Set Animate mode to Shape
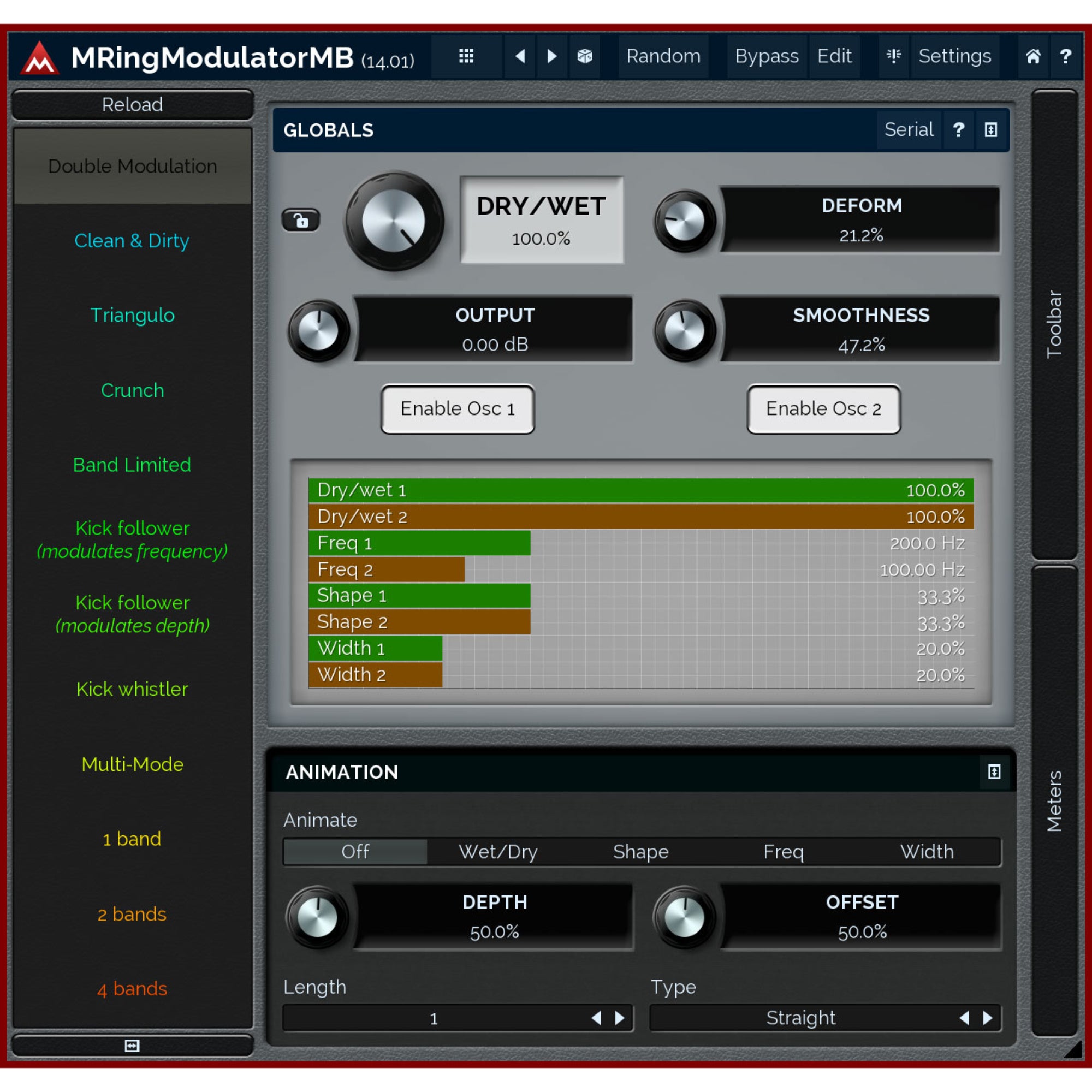Viewport: 1092px width, 1092px height. pyautogui.click(x=641, y=851)
